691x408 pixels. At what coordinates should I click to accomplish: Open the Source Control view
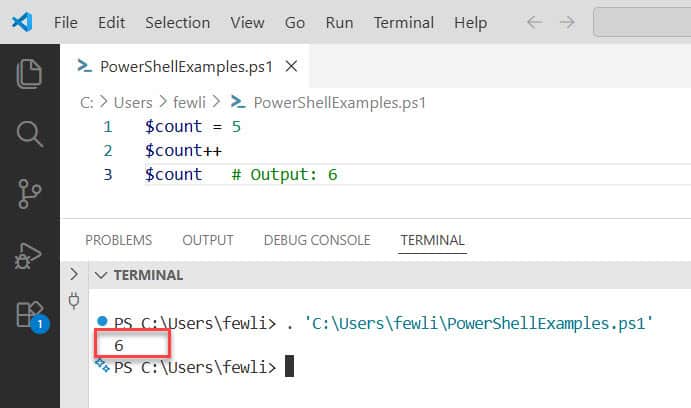point(30,194)
